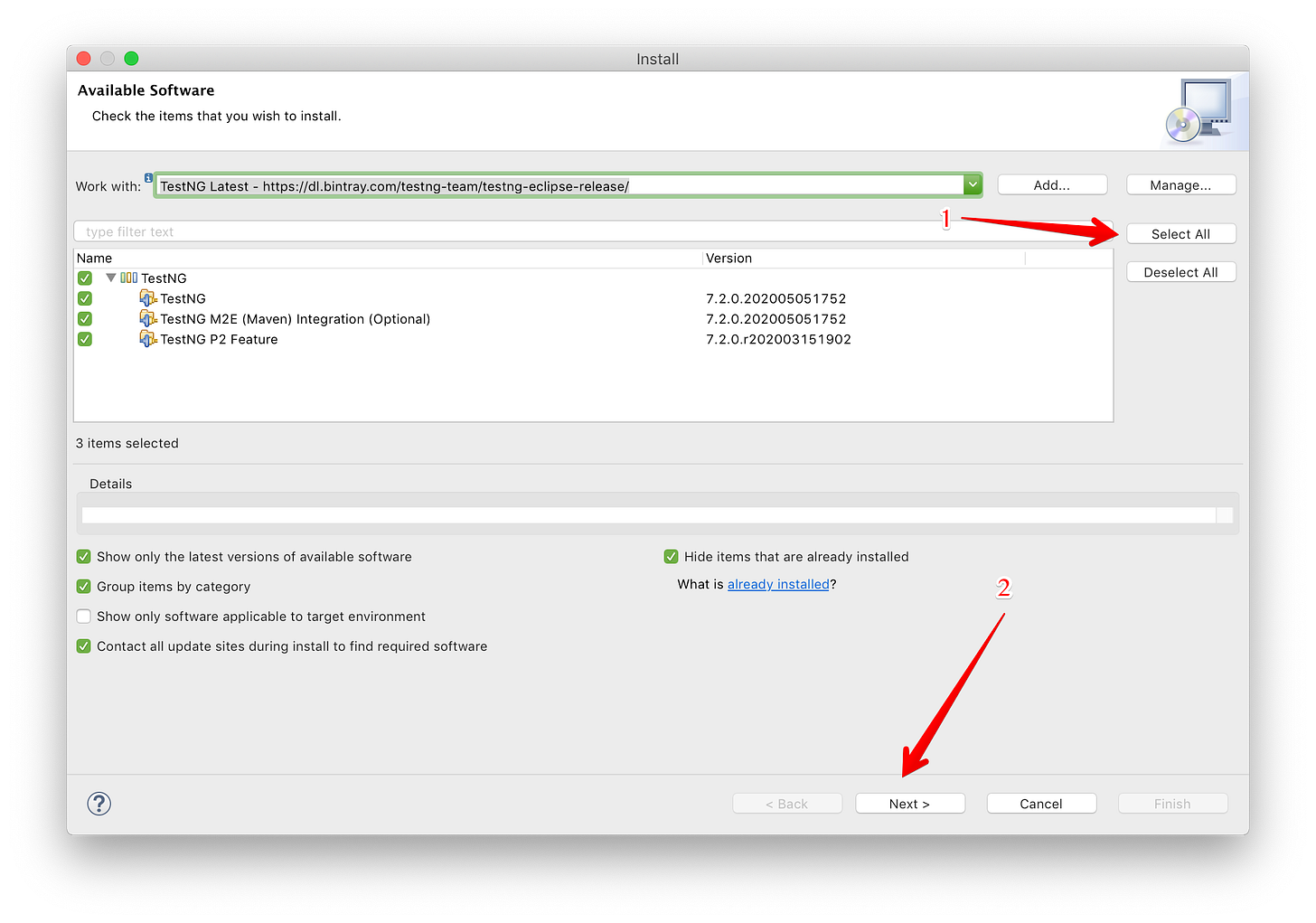Screen dimensions: 1316x923
Task: Proceed with the Next > button
Action: pos(910,804)
